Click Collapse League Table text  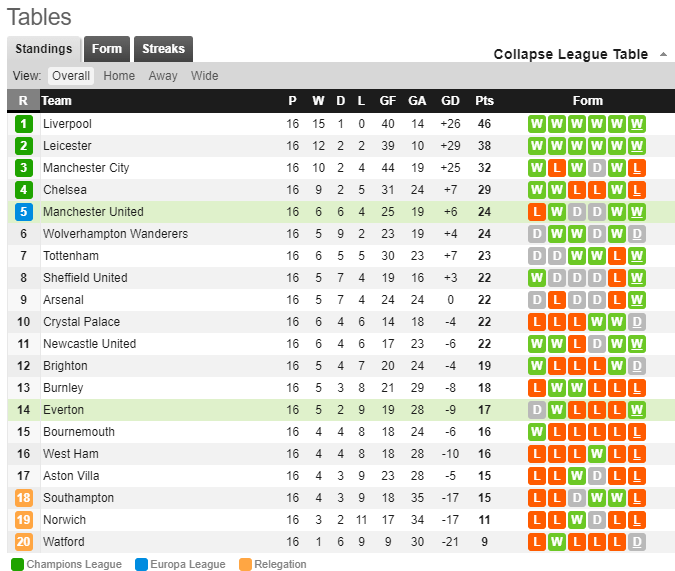570,54
